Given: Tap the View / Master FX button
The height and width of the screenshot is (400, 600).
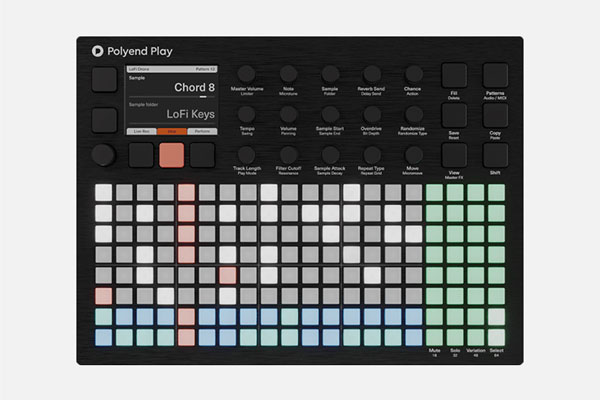Looking at the screenshot, I should (454, 155).
